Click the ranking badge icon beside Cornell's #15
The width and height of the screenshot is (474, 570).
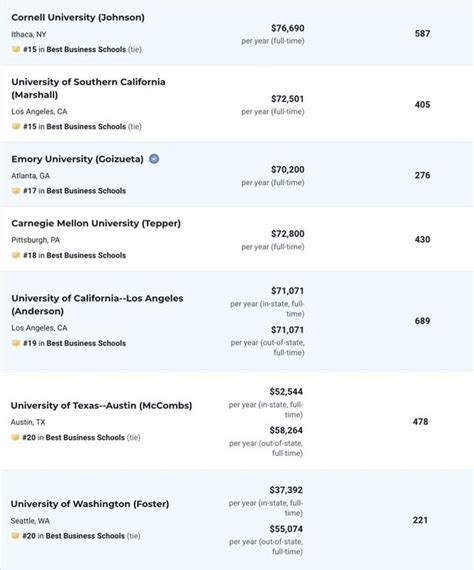16,49
